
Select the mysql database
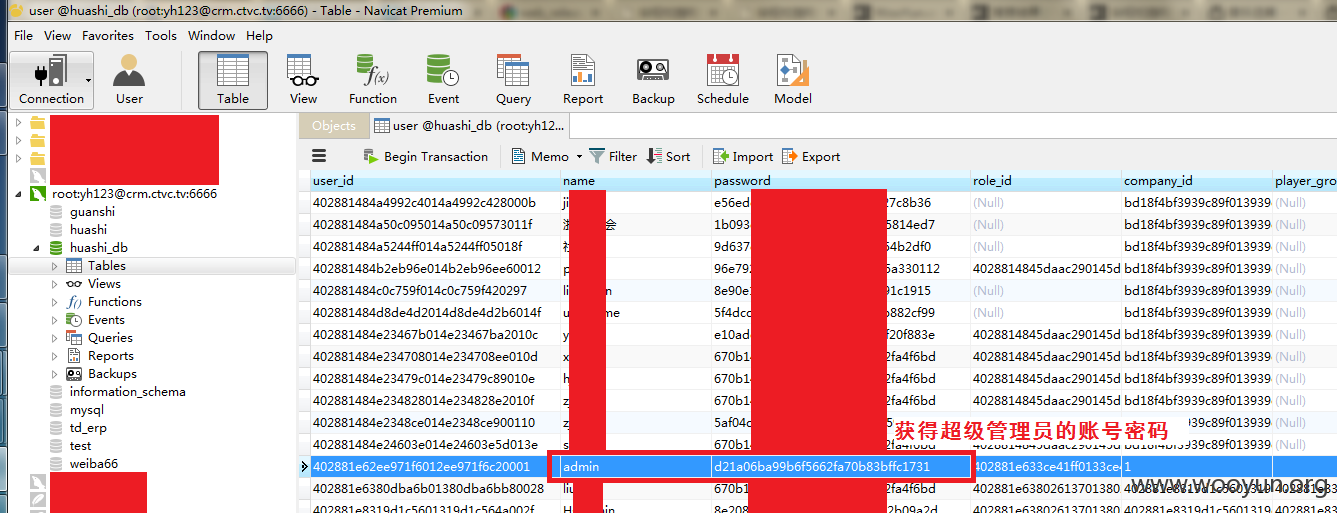pyautogui.click(x=86, y=410)
